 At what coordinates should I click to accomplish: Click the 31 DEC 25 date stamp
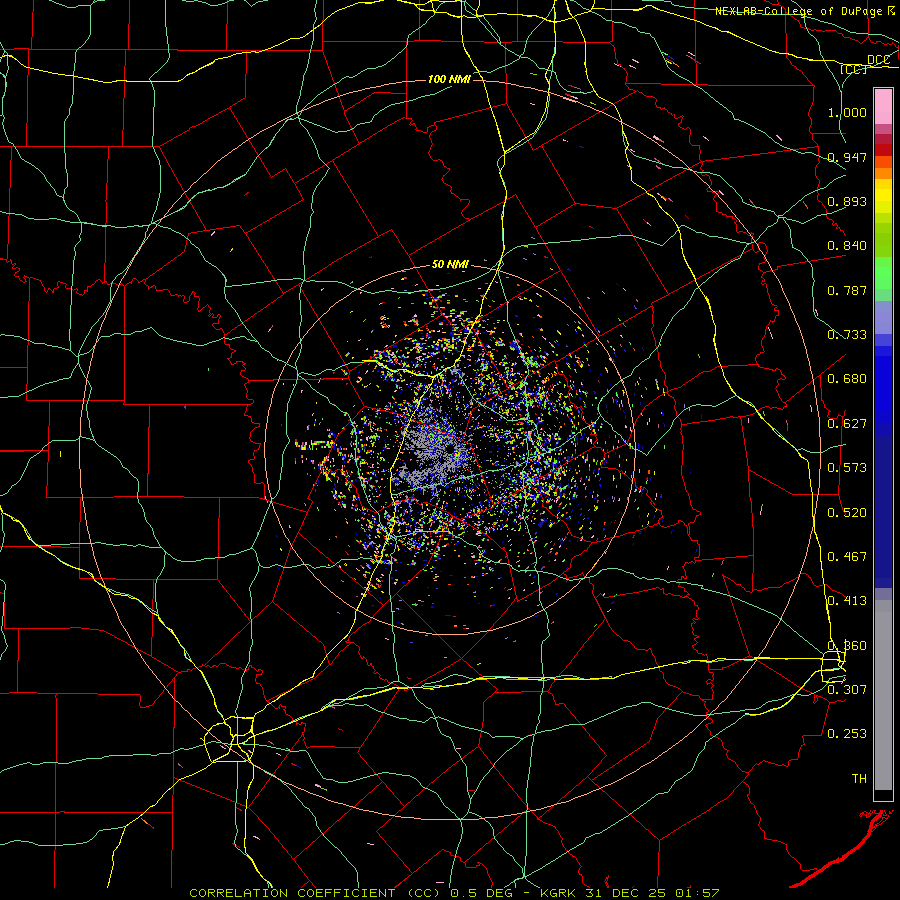626,893
